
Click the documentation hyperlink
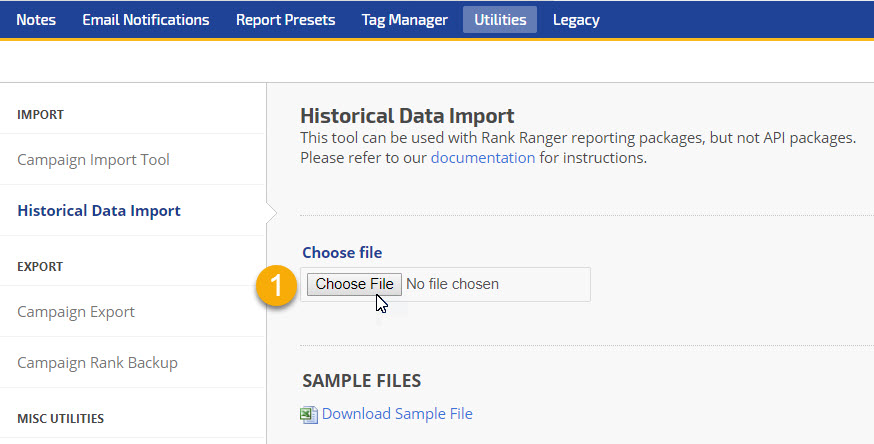[x=482, y=157]
